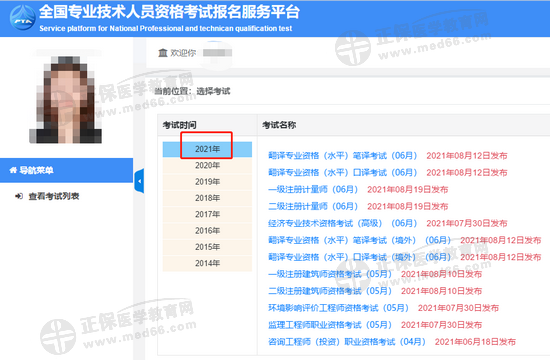This screenshot has height=360, width=550.
Task: Open 翻译专业资格(水平)笔译考试(06月) link
Action: 343,156
